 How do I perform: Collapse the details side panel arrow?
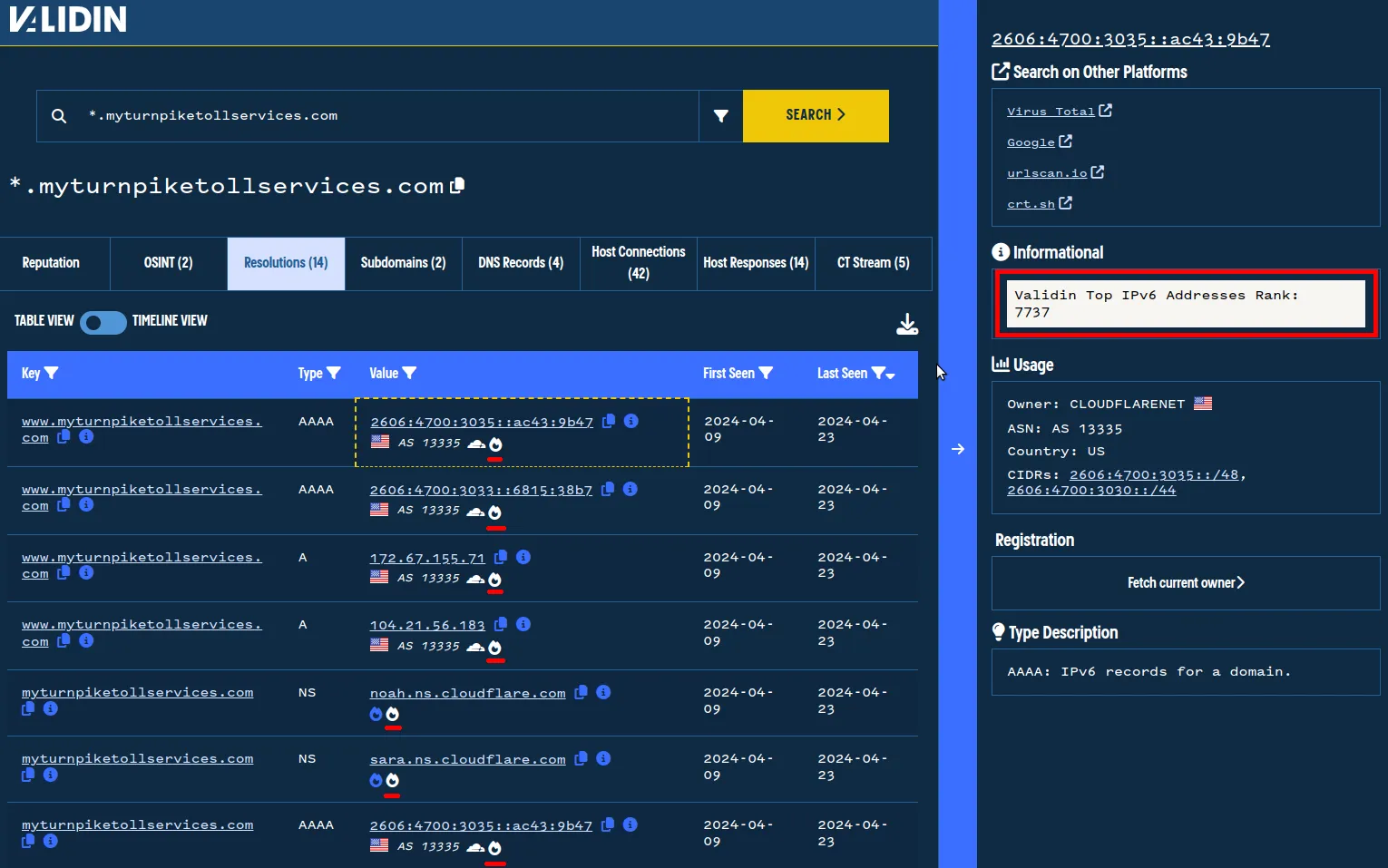(958, 449)
